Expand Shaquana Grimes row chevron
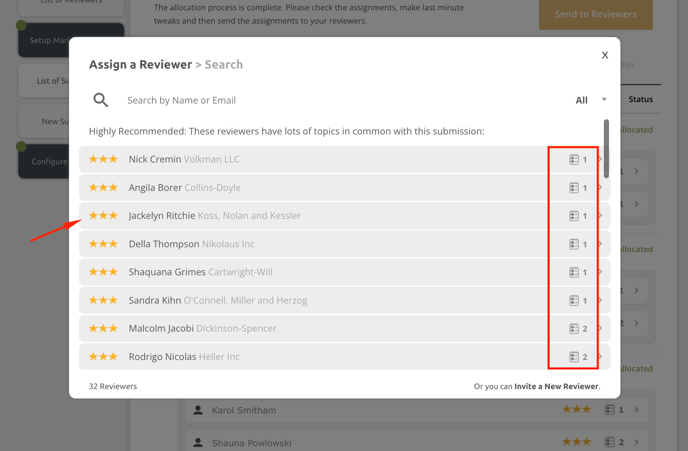The width and height of the screenshot is (688, 451). (600, 272)
